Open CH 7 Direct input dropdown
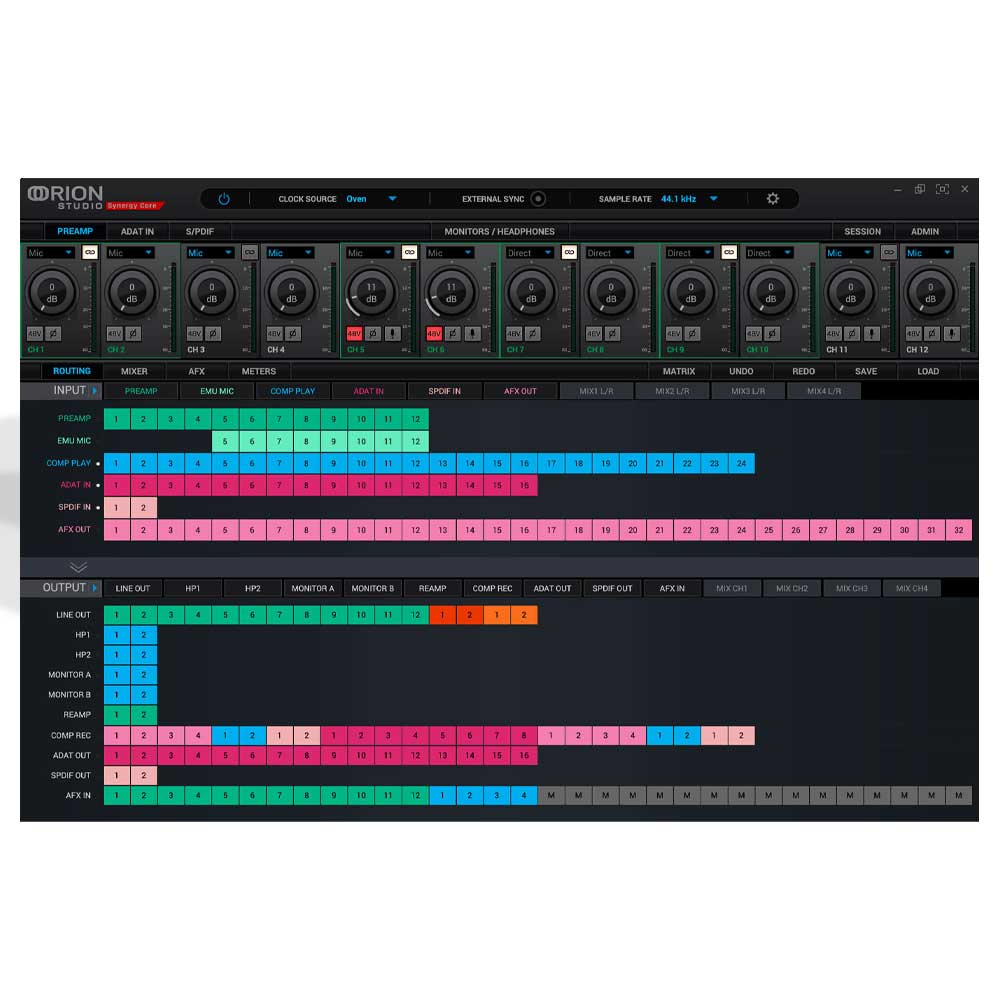This screenshot has height=1000, width=1000. (529, 253)
